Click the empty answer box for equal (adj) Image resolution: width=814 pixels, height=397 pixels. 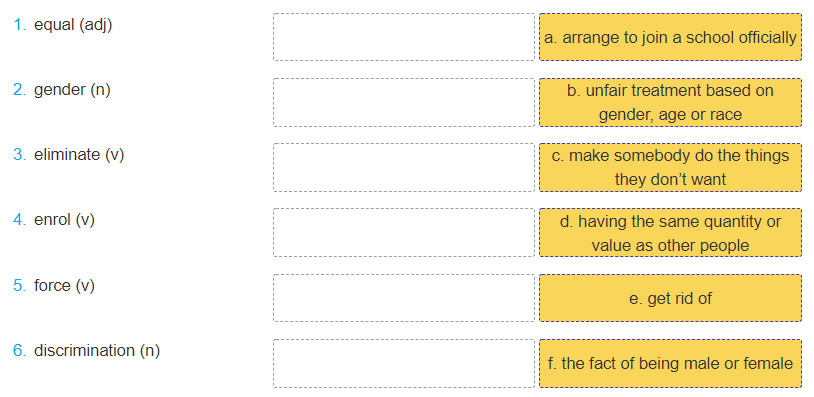(x=404, y=37)
